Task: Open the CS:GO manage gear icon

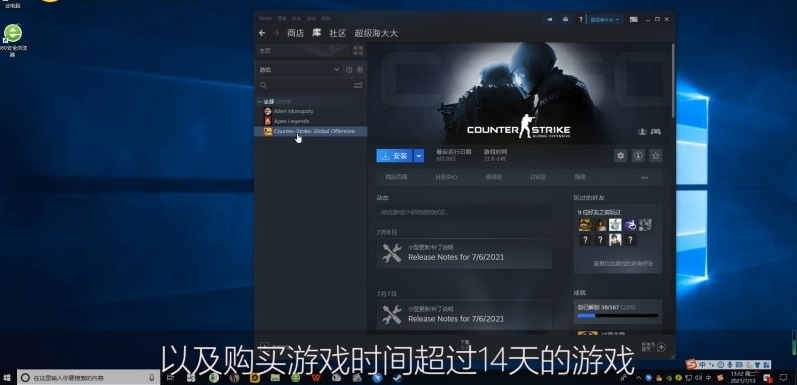Action: 621,156
